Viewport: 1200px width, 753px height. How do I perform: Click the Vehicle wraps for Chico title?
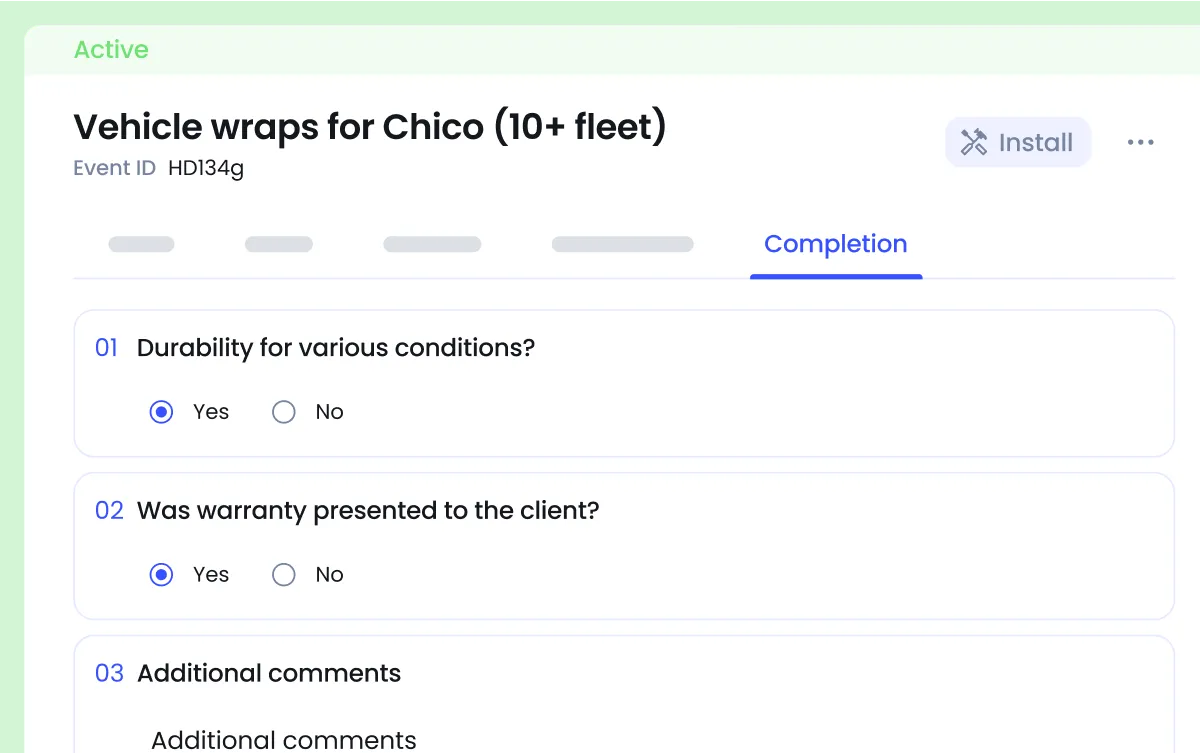[370, 127]
